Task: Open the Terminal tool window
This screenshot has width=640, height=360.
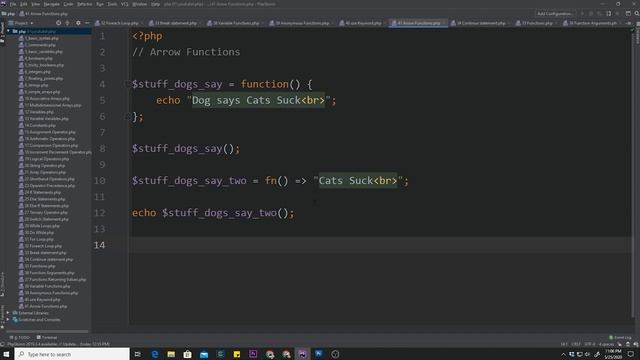Action: pos(47,338)
